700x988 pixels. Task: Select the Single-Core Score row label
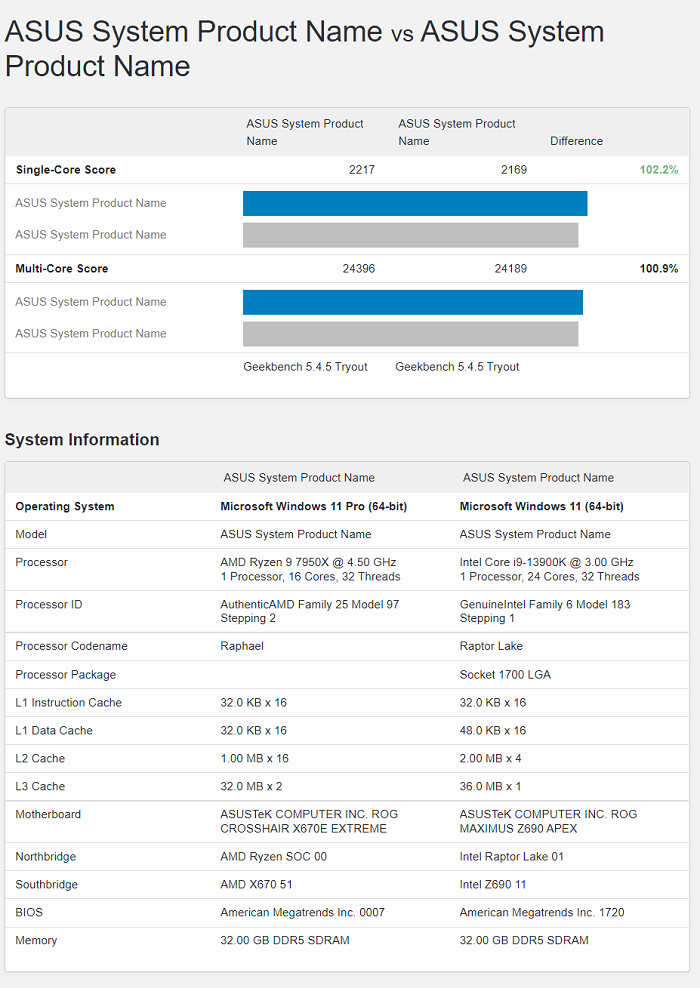click(x=66, y=170)
